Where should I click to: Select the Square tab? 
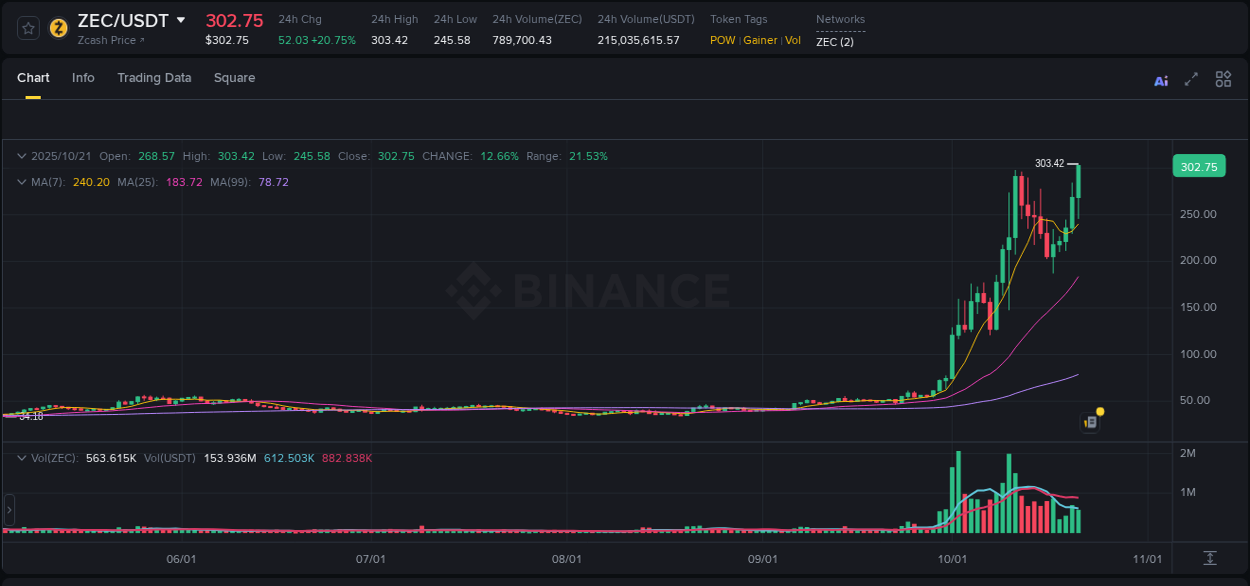pyautogui.click(x=234, y=77)
